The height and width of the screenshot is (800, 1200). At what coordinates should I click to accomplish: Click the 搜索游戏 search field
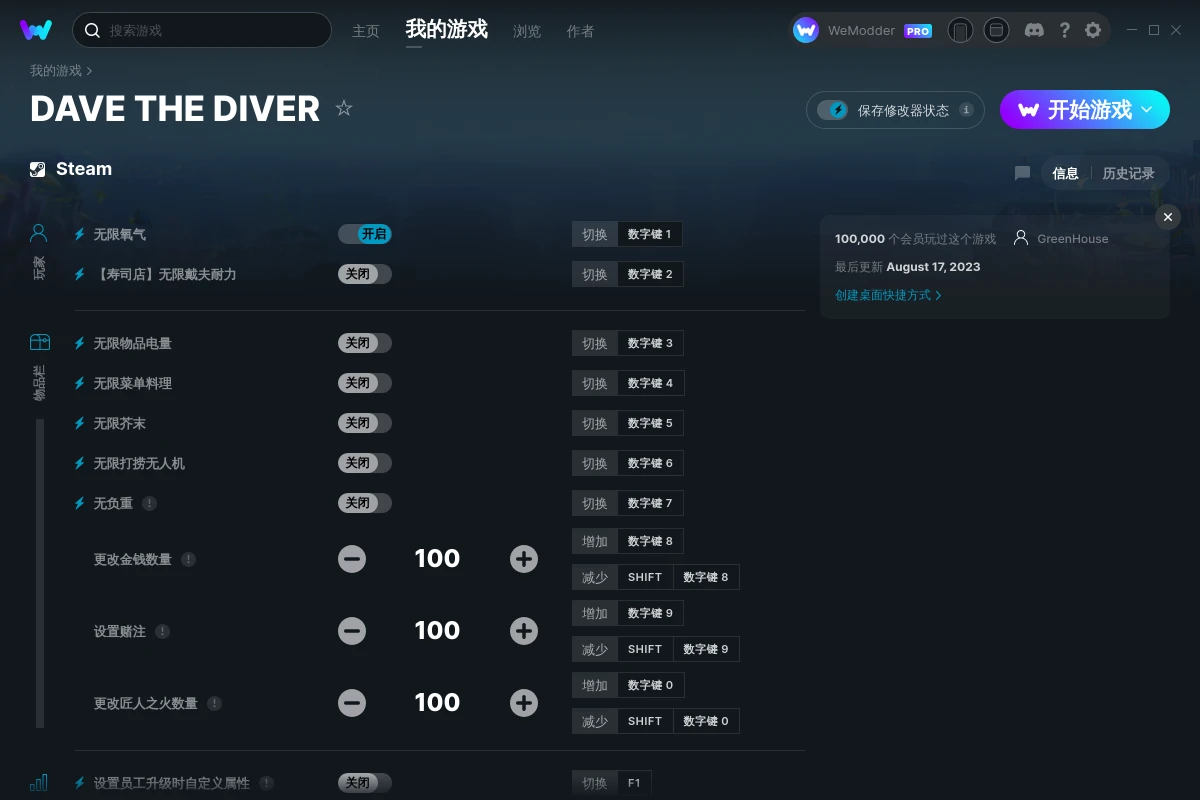click(x=202, y=30)
